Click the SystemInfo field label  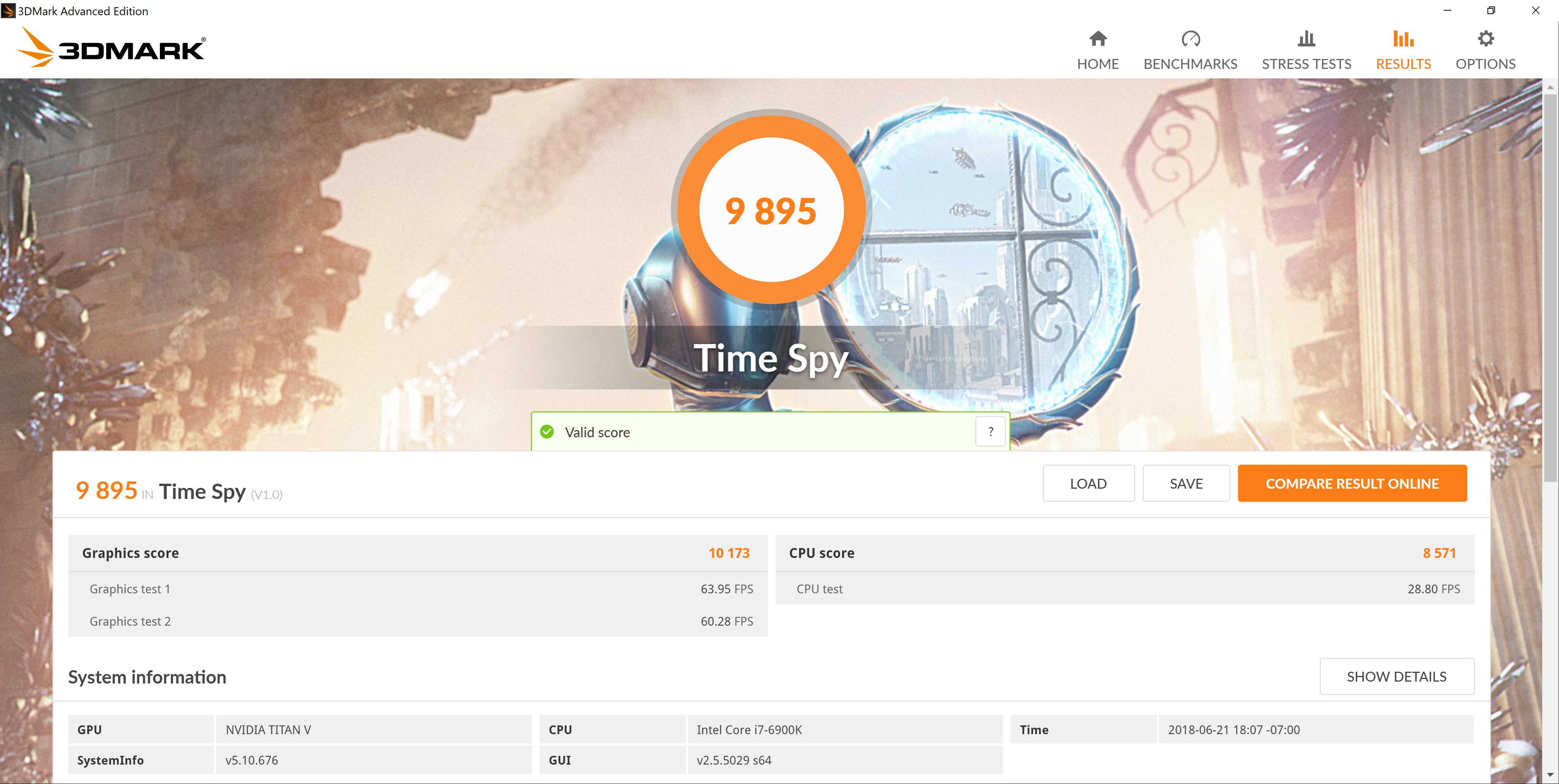[110, 760]
